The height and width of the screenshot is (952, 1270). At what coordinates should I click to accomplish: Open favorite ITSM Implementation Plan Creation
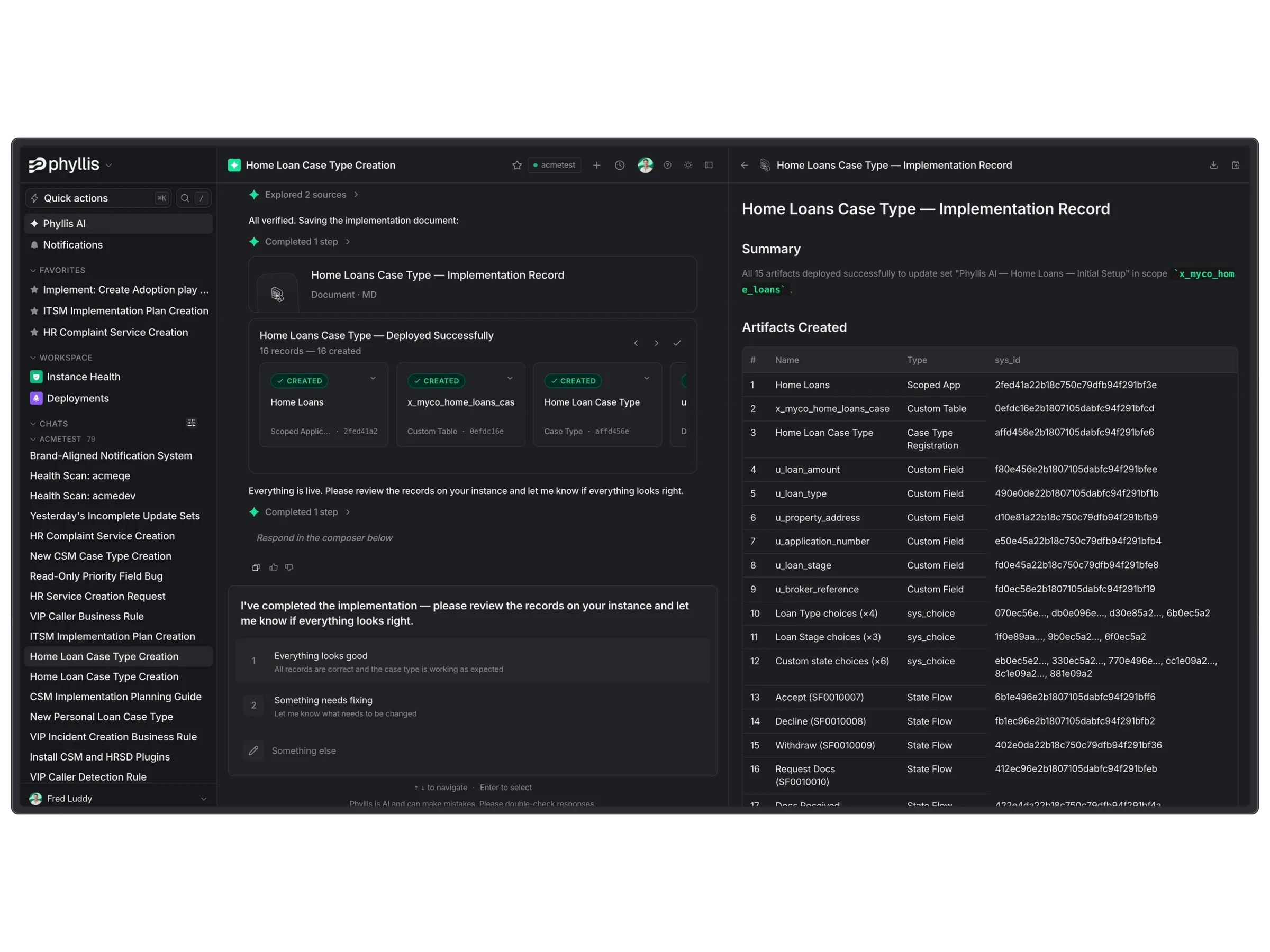click(119, 310)
